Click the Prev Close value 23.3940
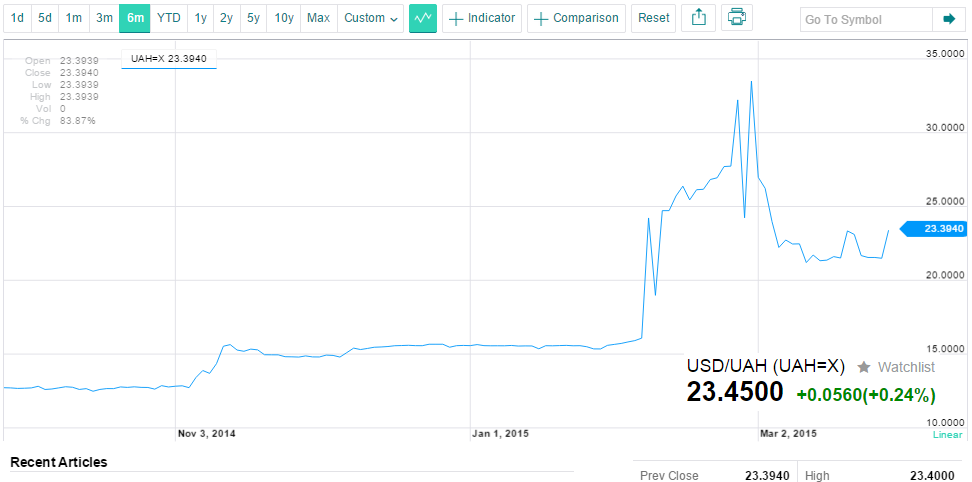 pos(767,475)
